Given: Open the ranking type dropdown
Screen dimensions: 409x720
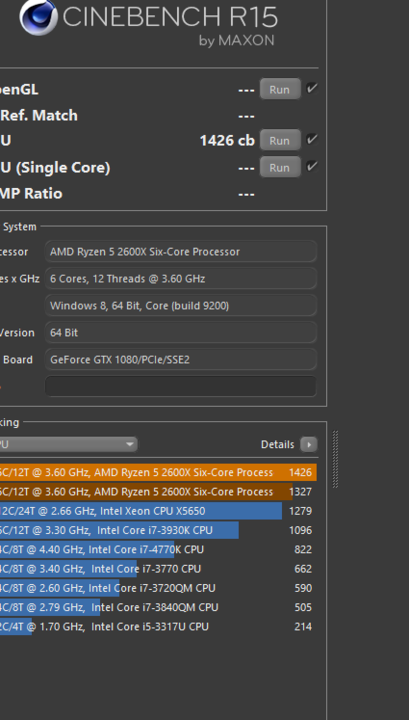Looking at the screenshot, I should (x=68, y=444).
